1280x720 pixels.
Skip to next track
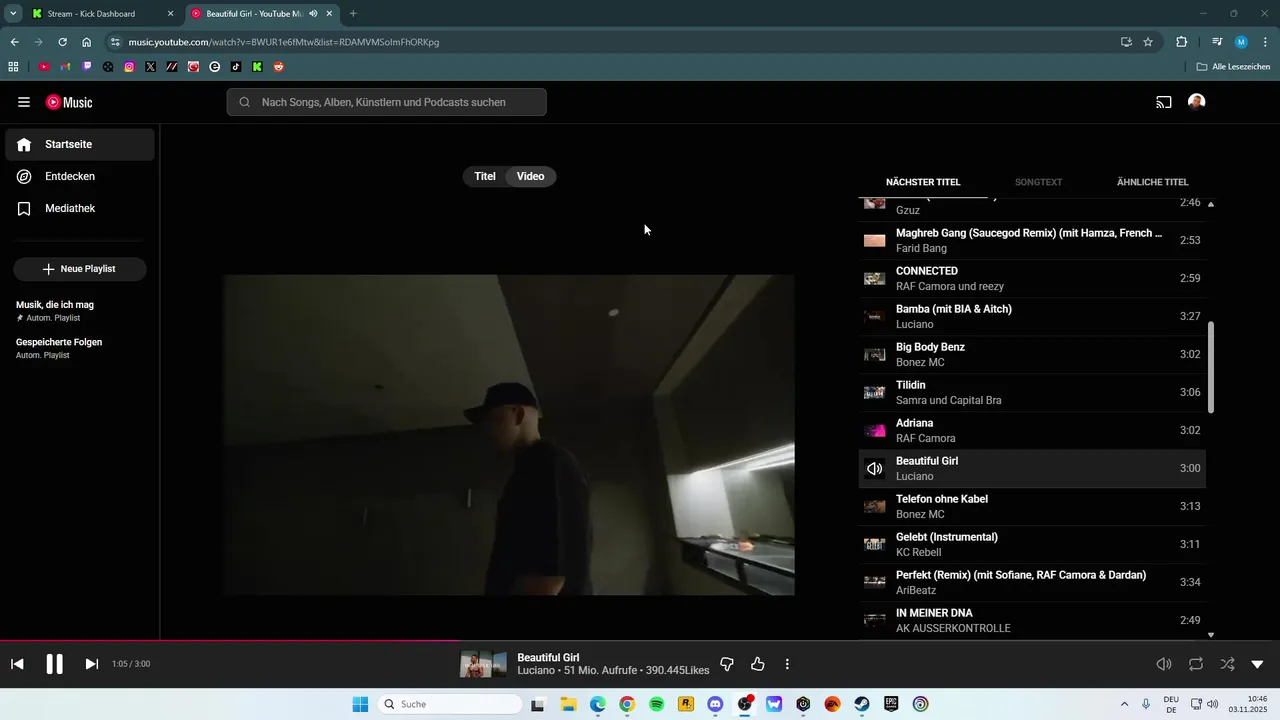click(91, 664)
